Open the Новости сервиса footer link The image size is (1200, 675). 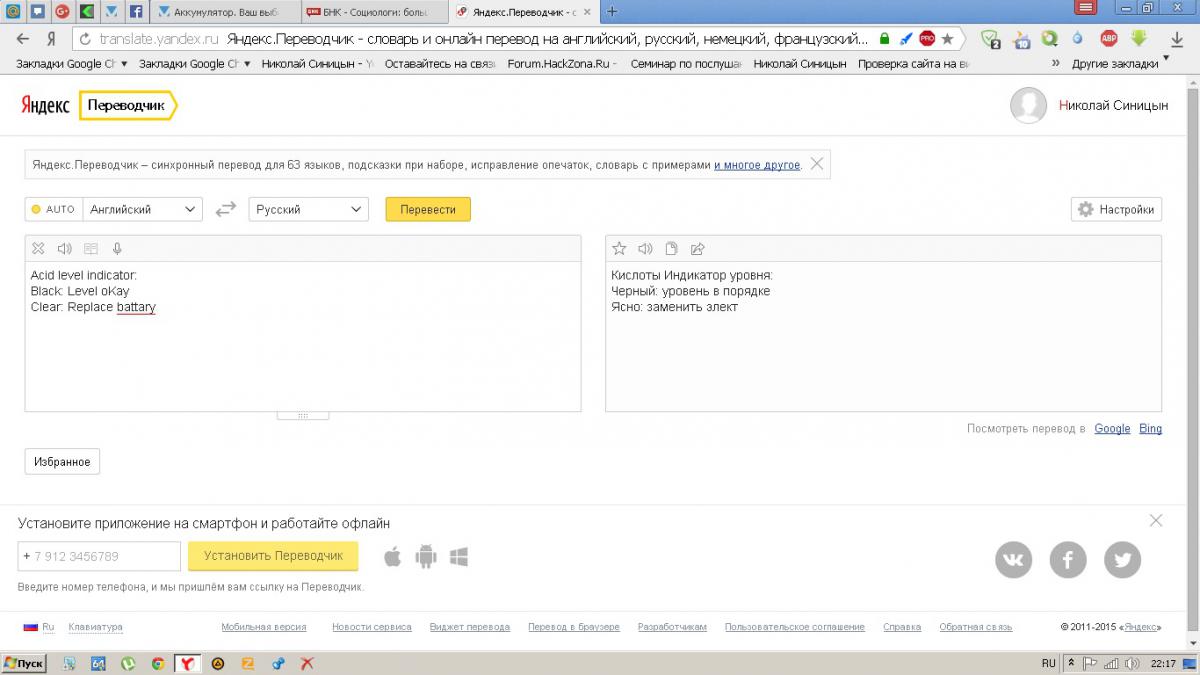coord(372,627)
